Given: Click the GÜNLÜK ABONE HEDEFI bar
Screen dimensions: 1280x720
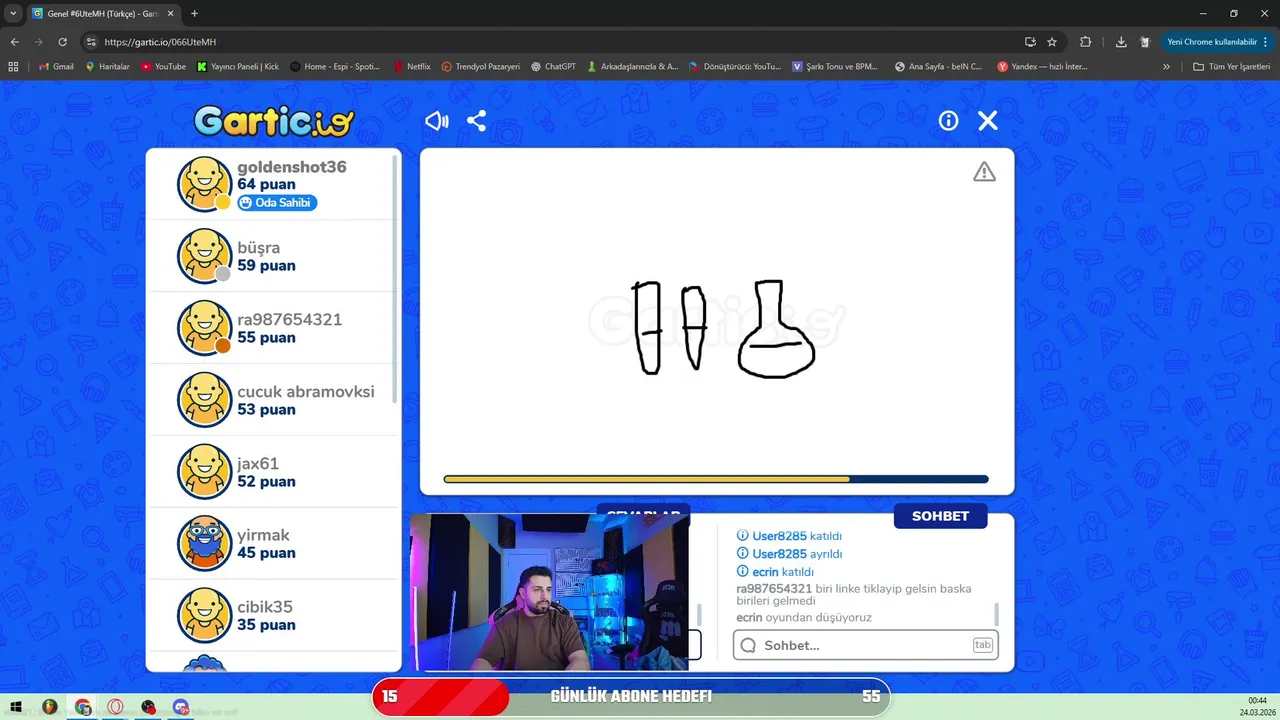Looking at the screenshot, I should tap(631, 697).
